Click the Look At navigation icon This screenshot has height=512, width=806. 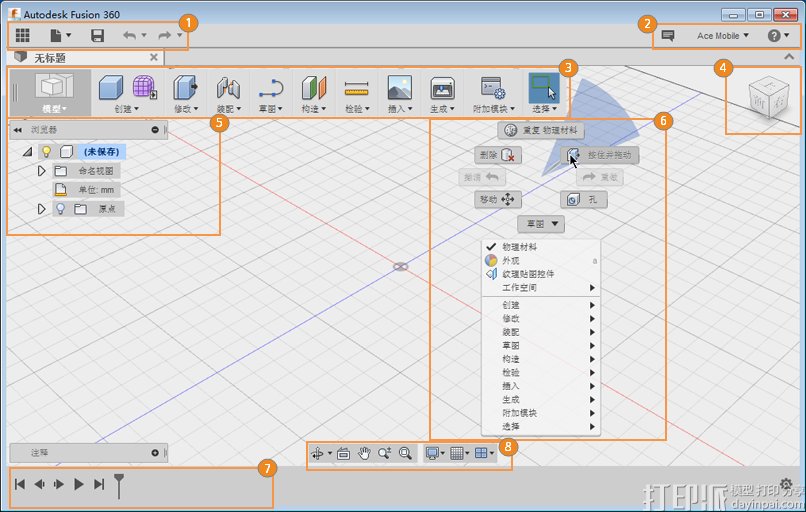[343, 453]
